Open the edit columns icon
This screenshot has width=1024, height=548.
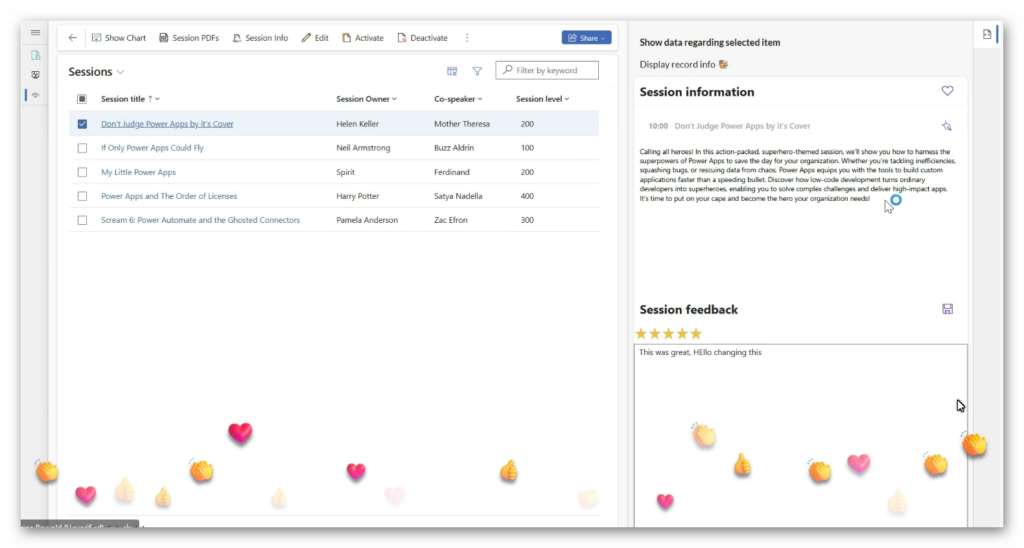coord(452,71)
